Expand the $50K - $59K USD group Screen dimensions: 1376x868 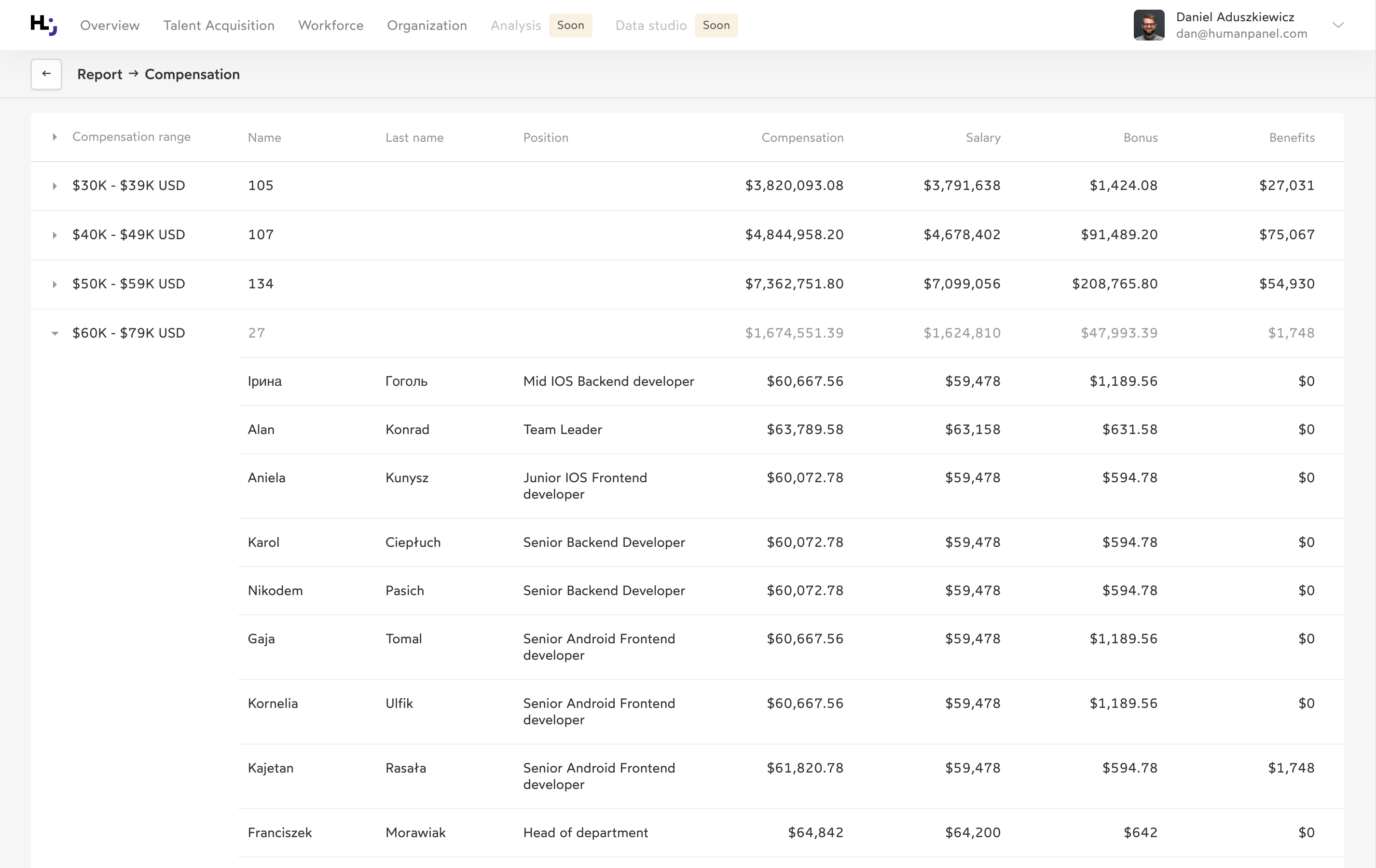(x=55, y=284)
